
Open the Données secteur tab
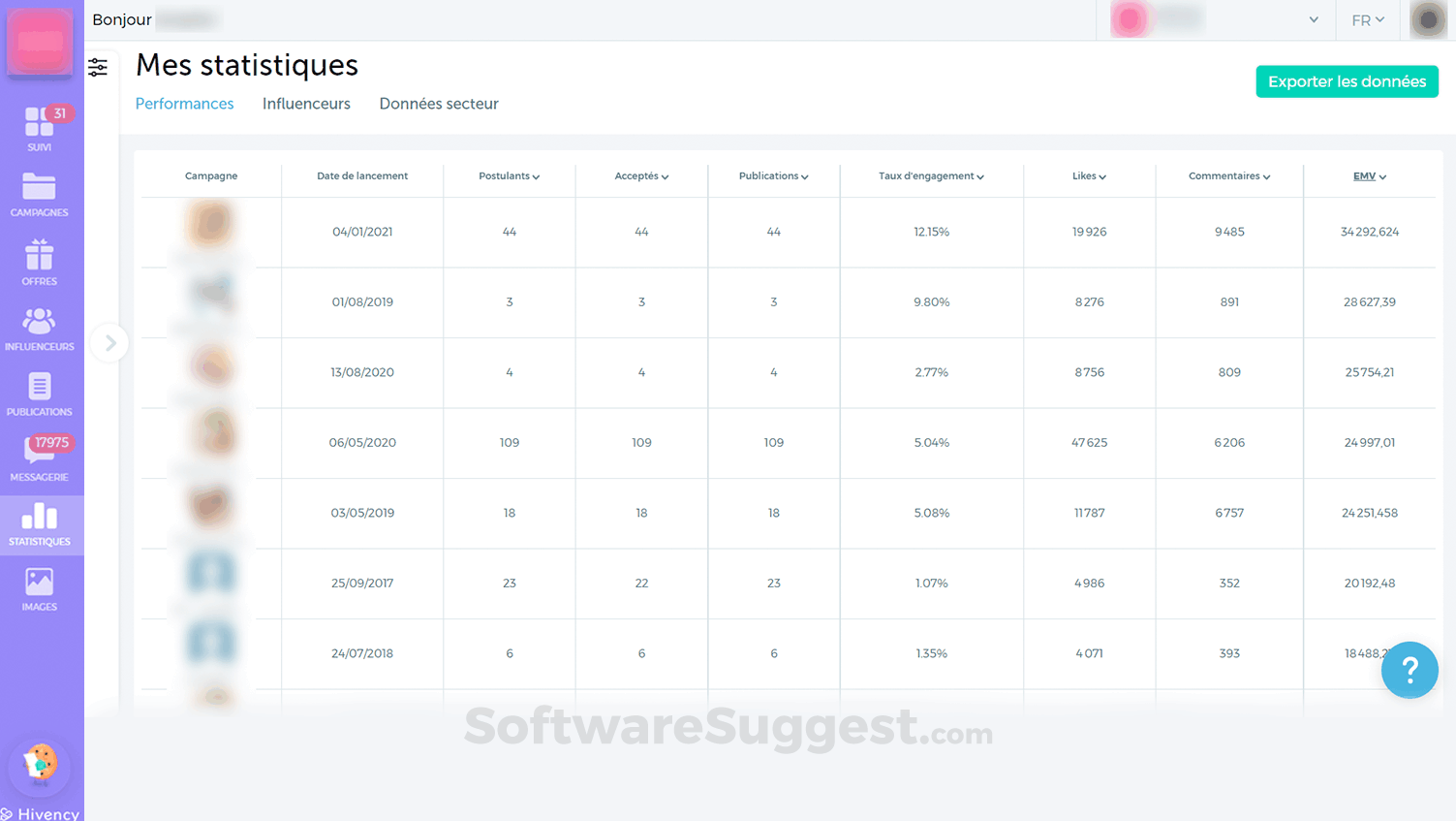click(439, 104)
